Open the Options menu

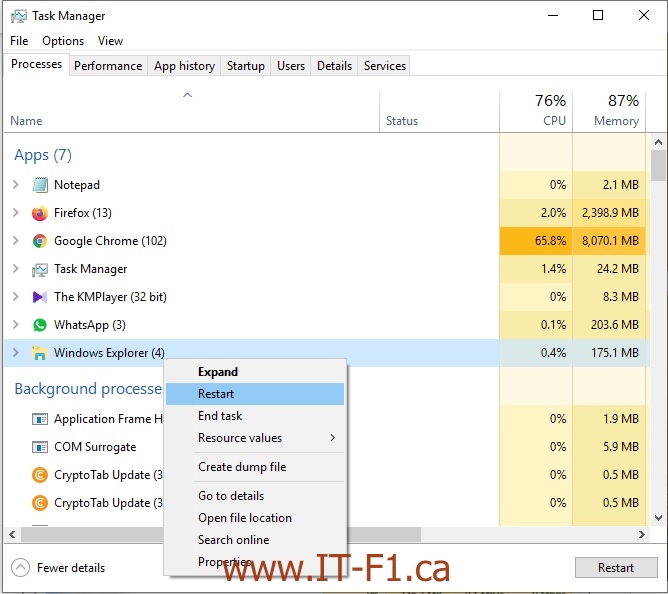click(x=63, y=41)
